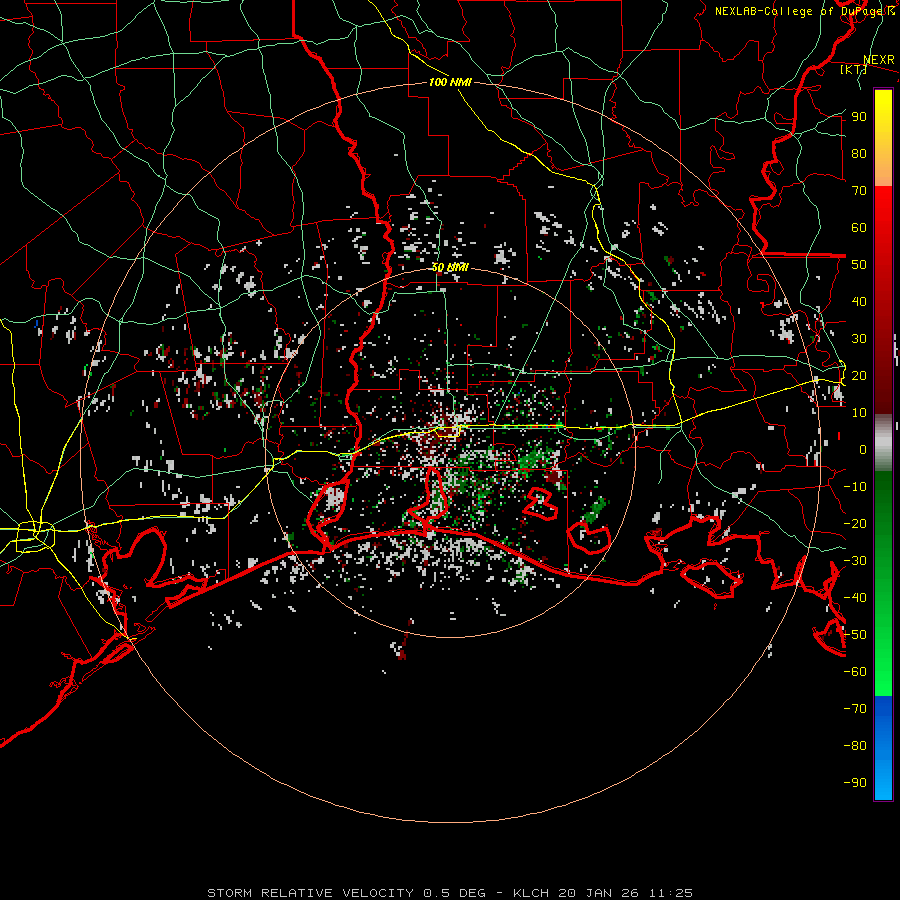Select the -50 value on the velocity scale

855,635
